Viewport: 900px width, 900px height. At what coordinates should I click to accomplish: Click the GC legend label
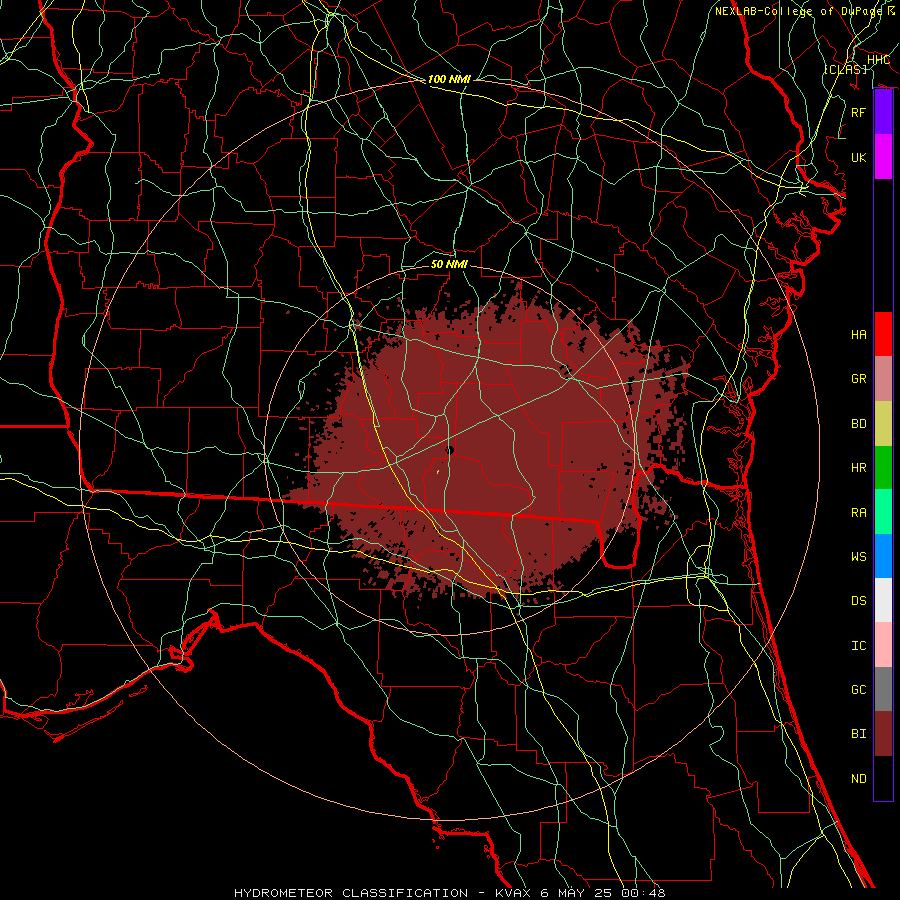pyautogui.click(x=859, y=690)
